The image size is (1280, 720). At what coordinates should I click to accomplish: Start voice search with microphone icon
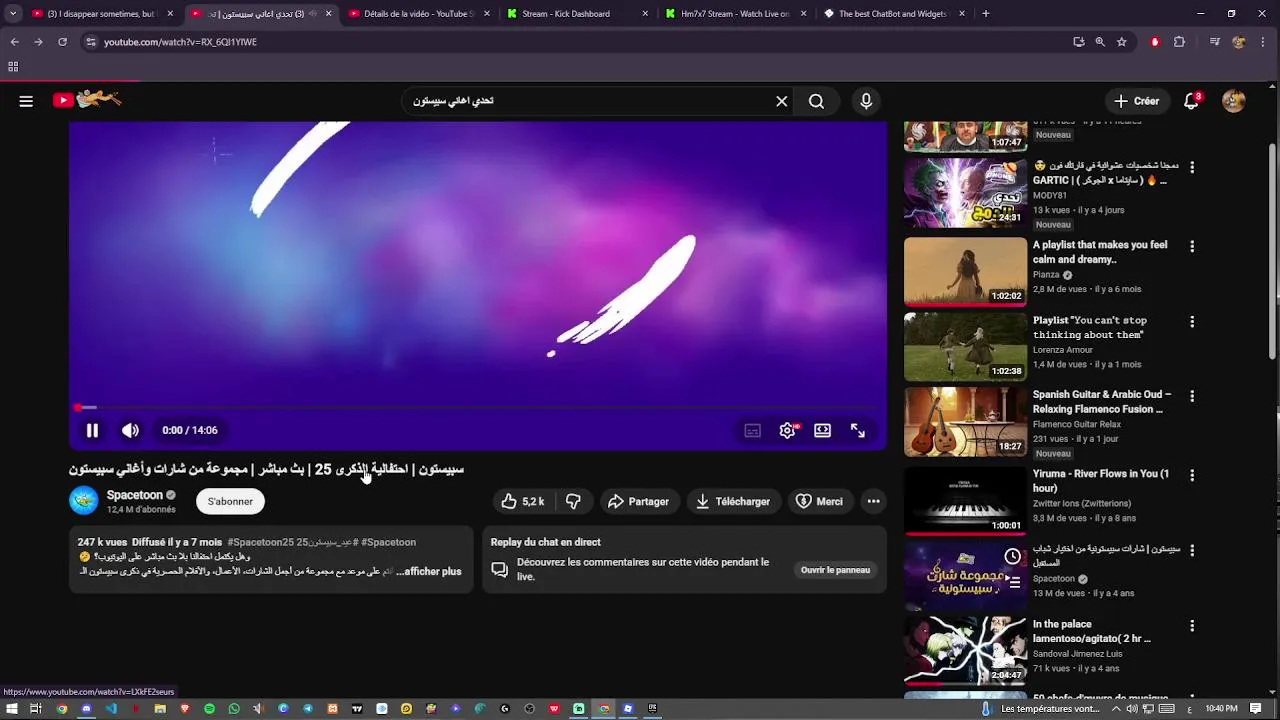tap(866, 101)
